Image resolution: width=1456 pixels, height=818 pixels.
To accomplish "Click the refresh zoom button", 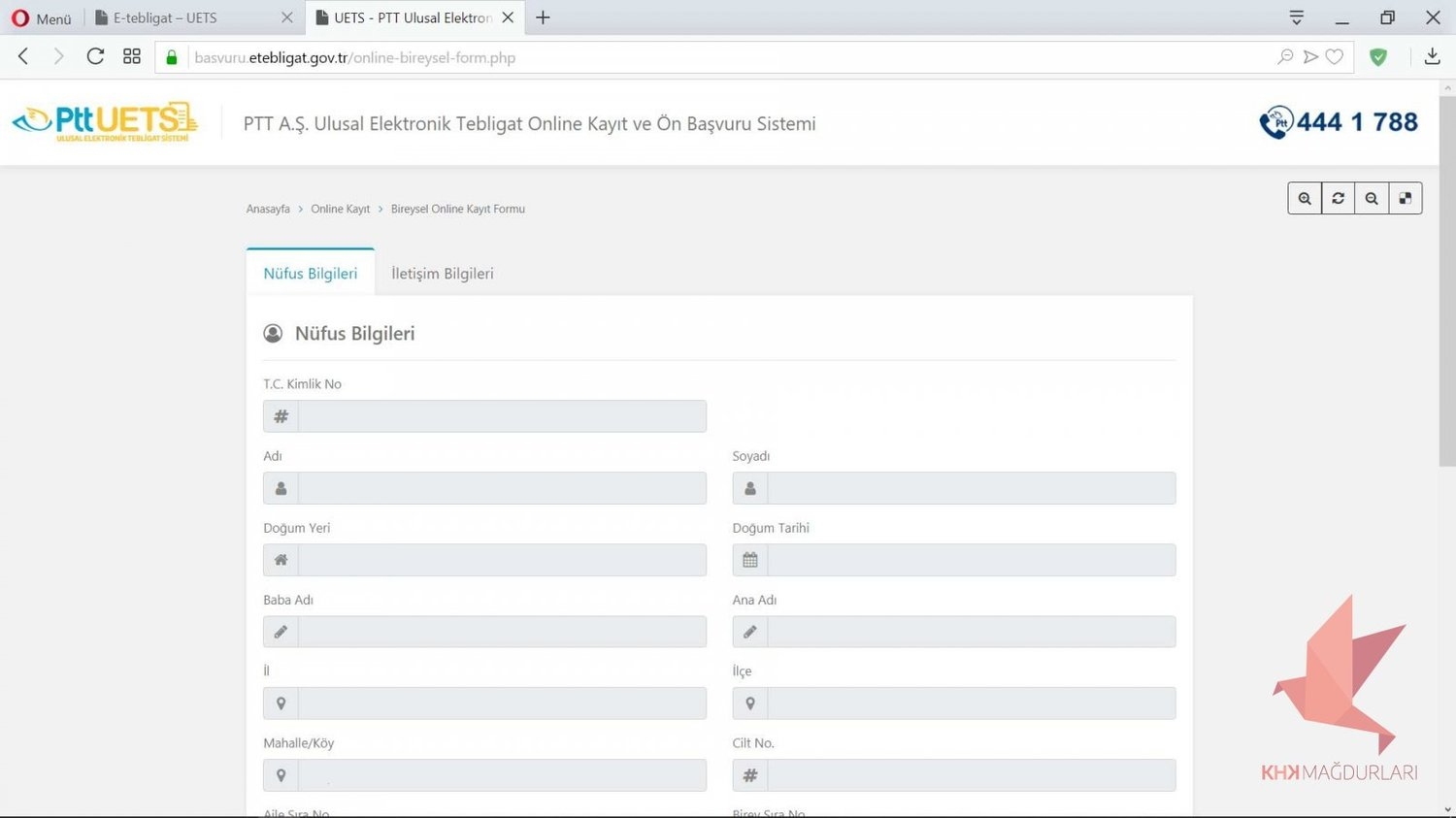I will pos(1338,198).
